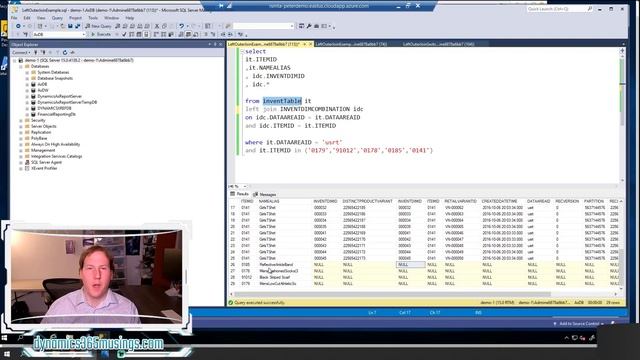Screen dimensions: 640x360
Task: Expand the AxDB database node
Action: pyautogui.click(x=27, y=84)
